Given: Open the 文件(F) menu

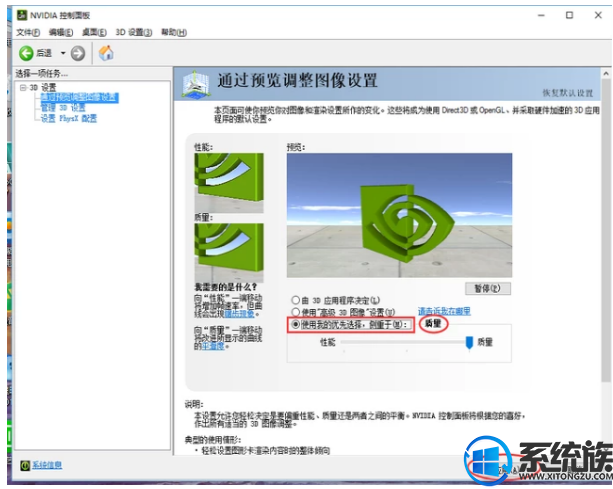Looking at the screenshot, I should point(28,32).
